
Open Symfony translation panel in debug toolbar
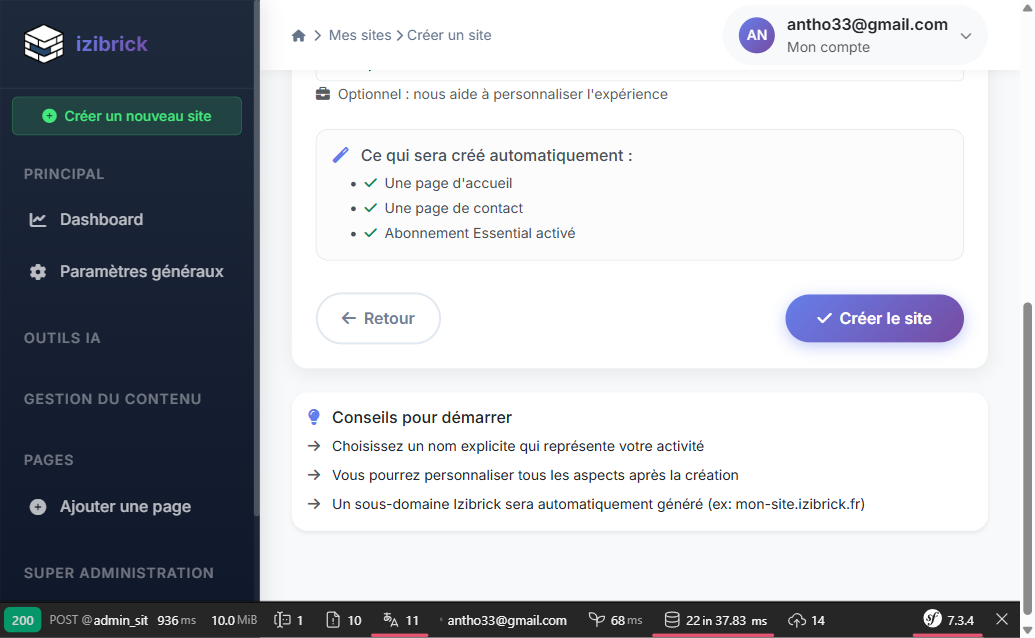pos(400,620)
